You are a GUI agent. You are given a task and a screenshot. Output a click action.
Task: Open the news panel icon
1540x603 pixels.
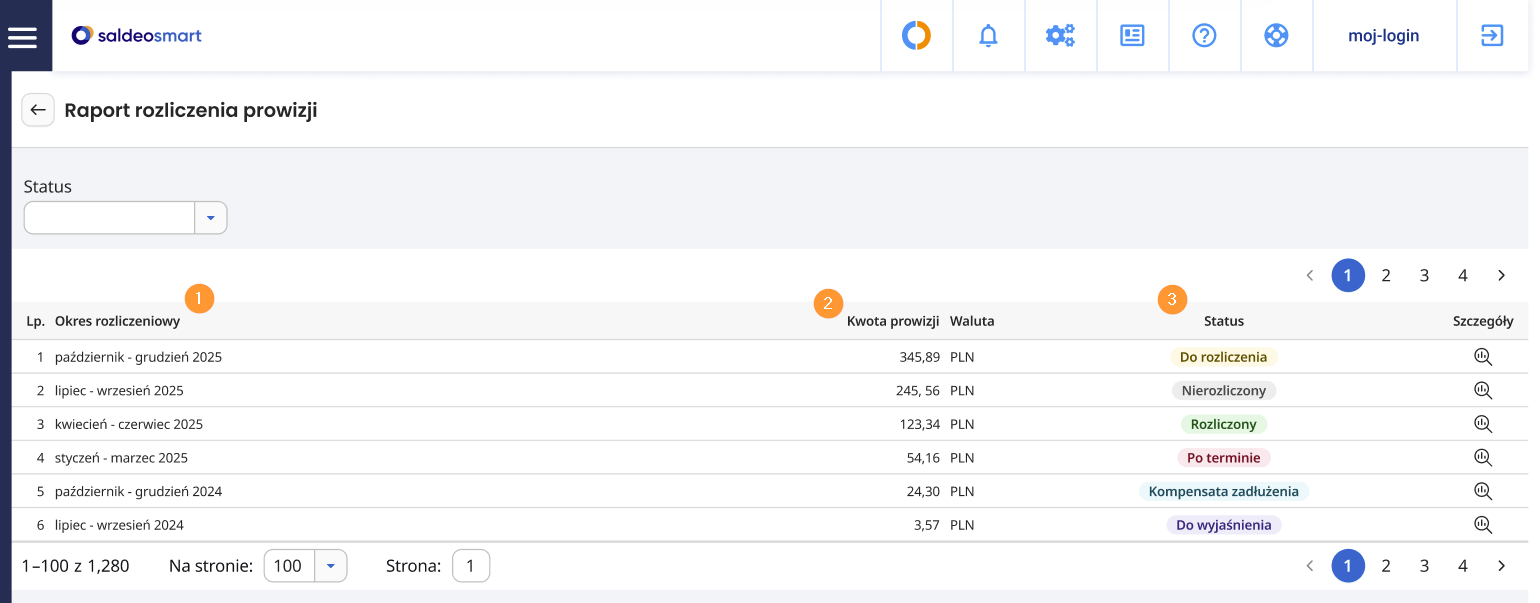[1132, 36]
